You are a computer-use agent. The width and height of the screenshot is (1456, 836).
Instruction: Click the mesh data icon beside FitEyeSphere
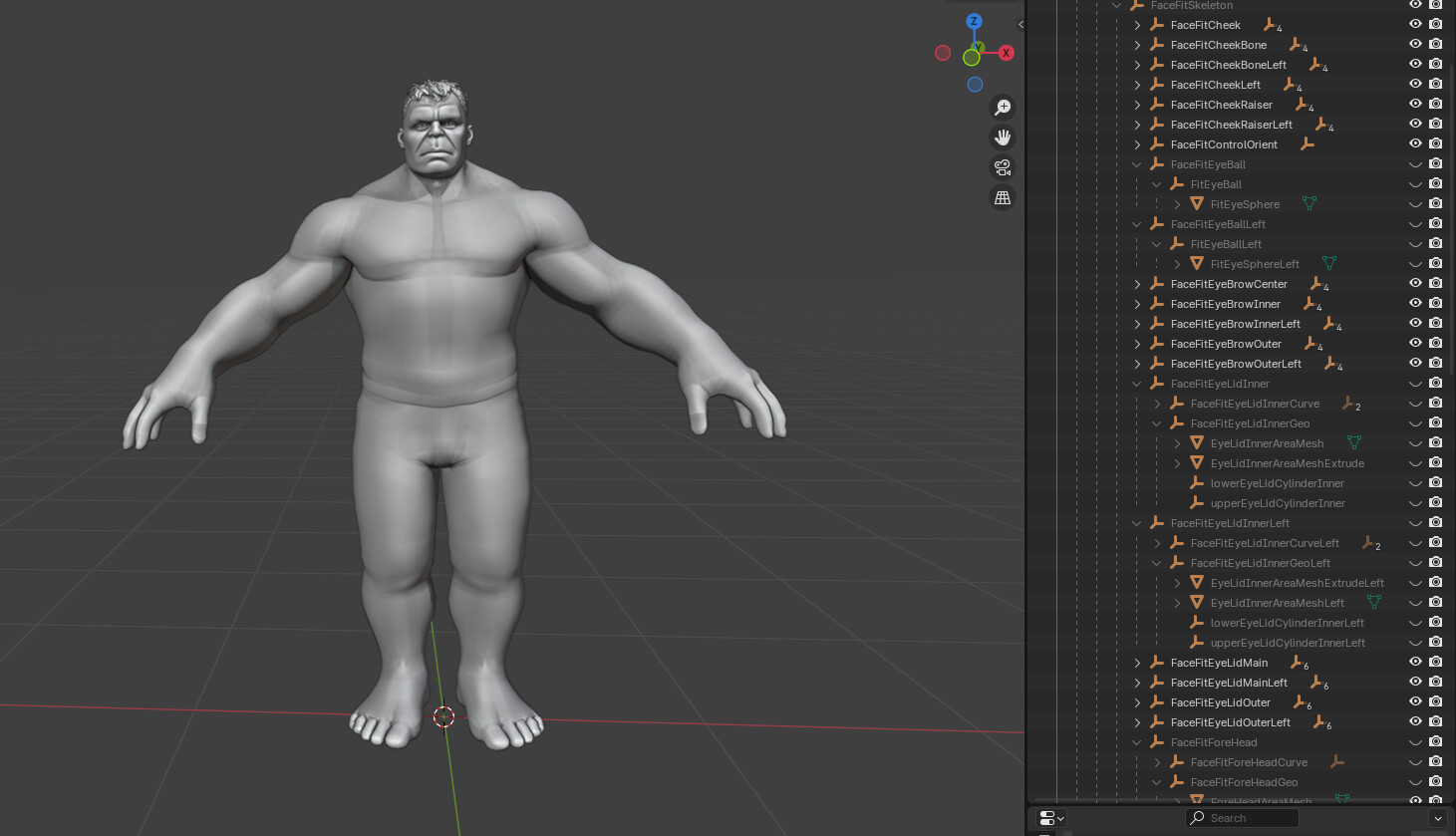1310,204
